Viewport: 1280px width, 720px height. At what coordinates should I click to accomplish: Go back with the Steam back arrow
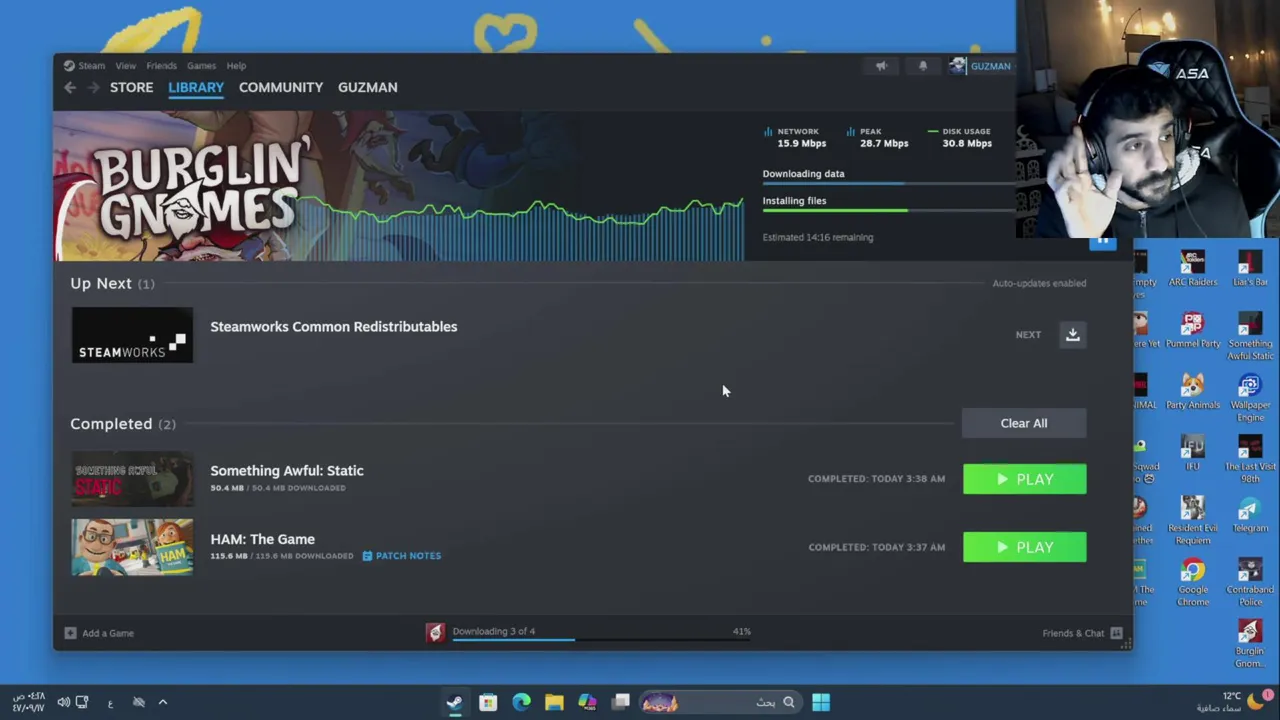70,88
